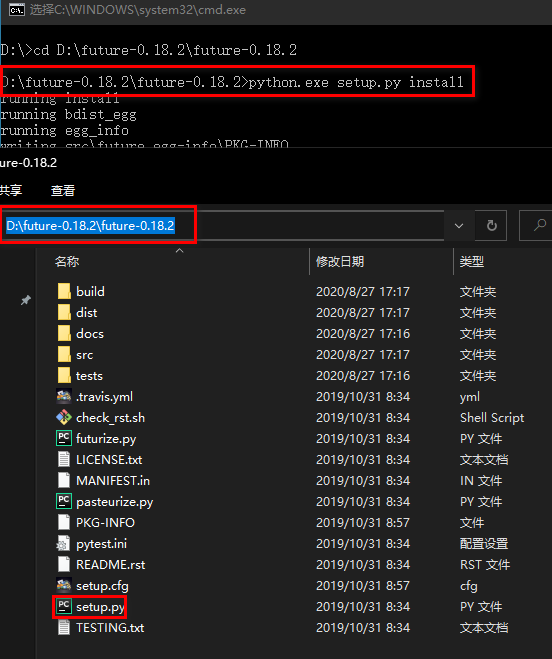Image resolution: width=552 pixels, height=659 pixels.
Task: Click the cmd.exe window title text
Action: (138, 10)
